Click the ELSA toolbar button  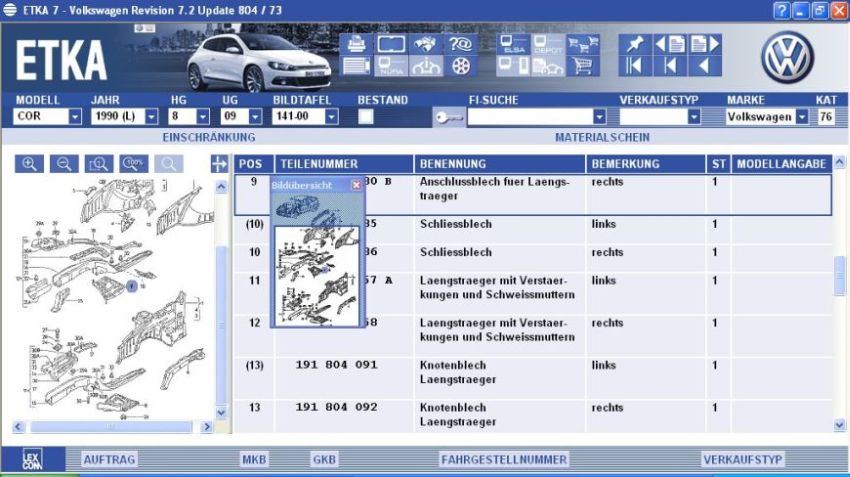[x=513, y=44]
